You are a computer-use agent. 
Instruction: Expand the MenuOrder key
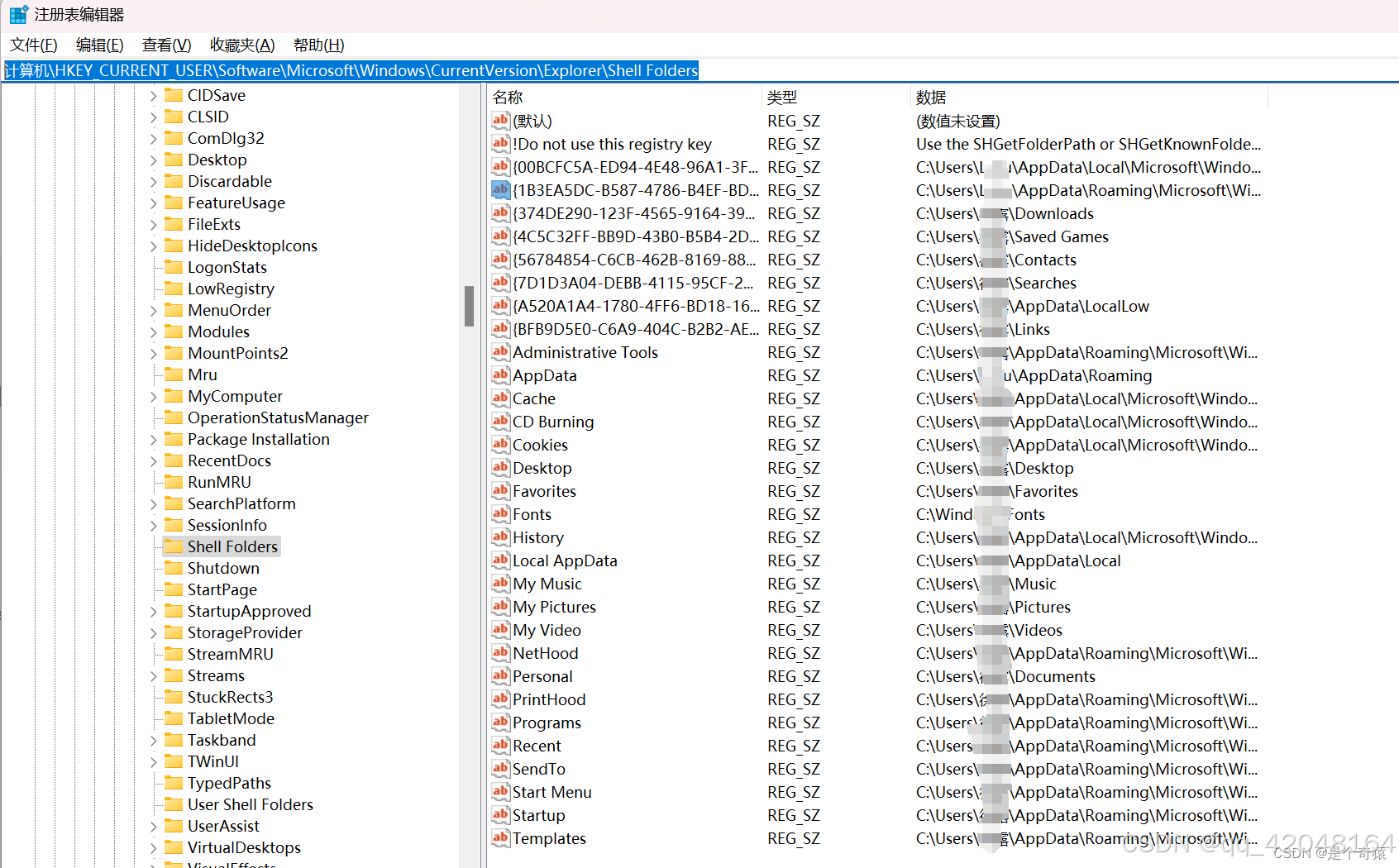tap(154, 311)
